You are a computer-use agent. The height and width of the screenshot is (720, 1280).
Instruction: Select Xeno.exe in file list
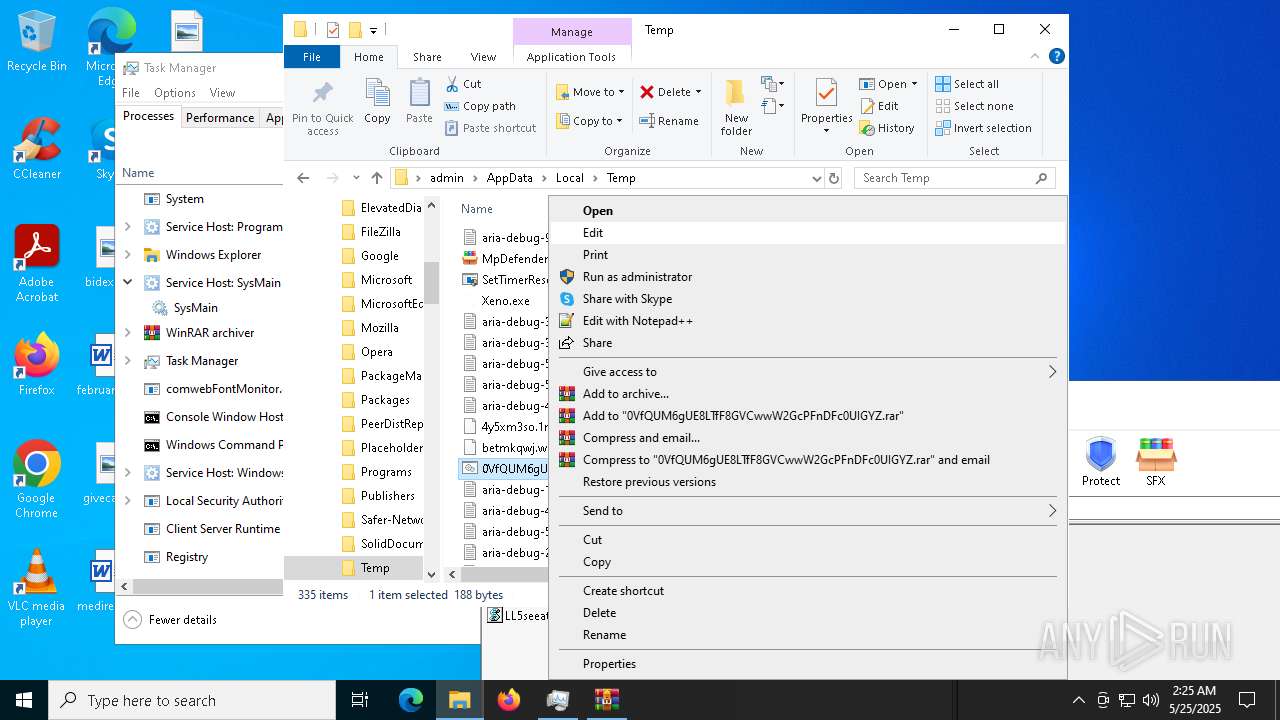tap(506, 301)
